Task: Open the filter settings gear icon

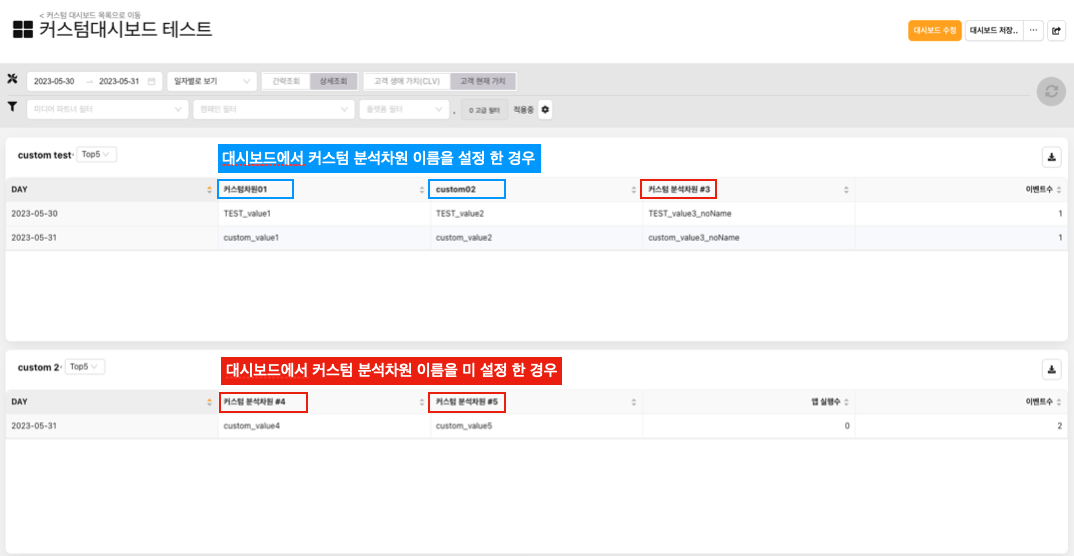Action: [545, 109]
